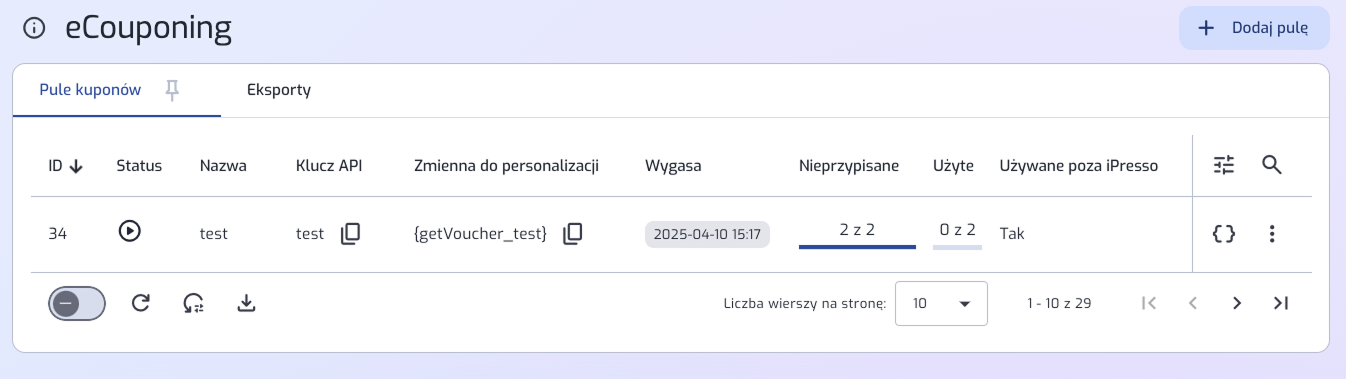
Task: Sort table by ID column
Action: click(x=65, y=166)
